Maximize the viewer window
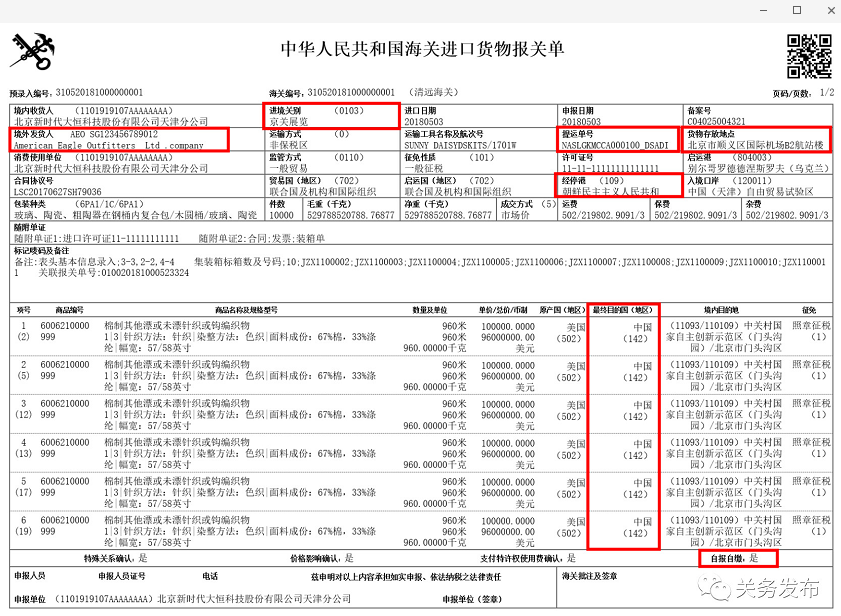Screen dimensions: 841x616 click(797, 10)
